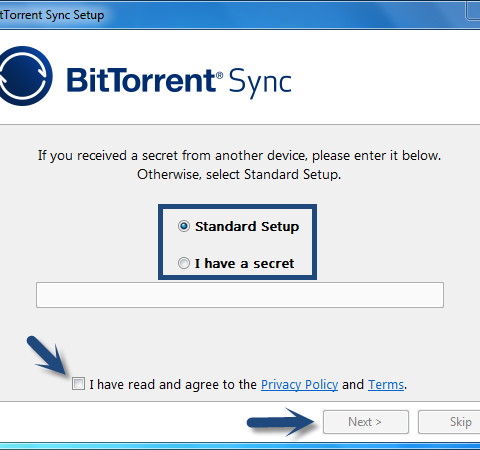Click the registered trademark symbol after BitTorrent
The image size is (480, 450).
coord(219,75)
